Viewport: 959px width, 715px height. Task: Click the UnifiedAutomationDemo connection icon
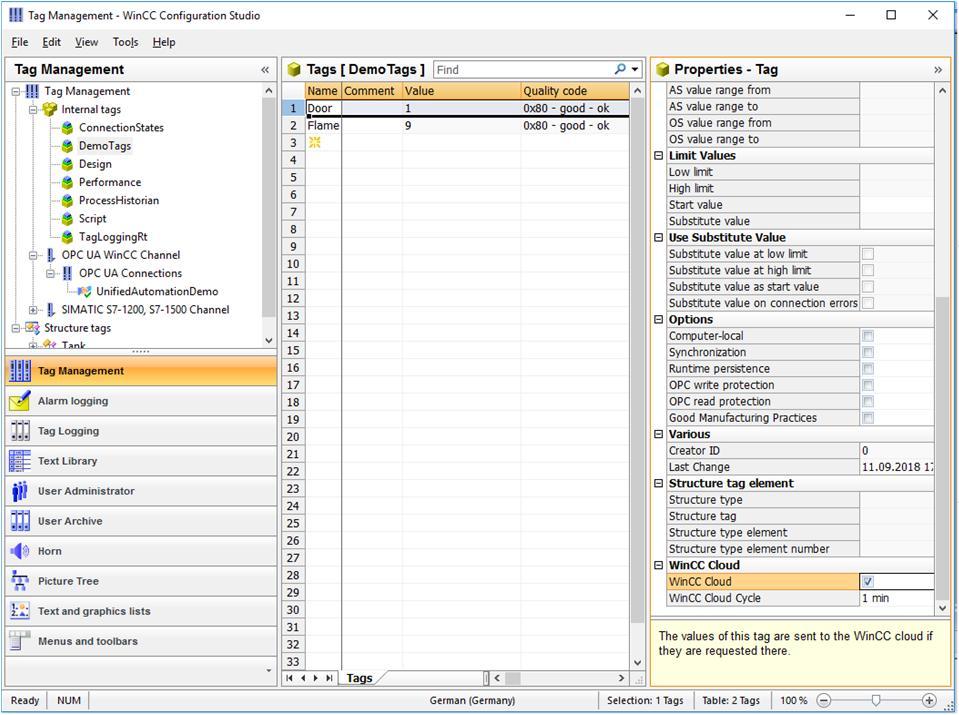pos(84,292)
